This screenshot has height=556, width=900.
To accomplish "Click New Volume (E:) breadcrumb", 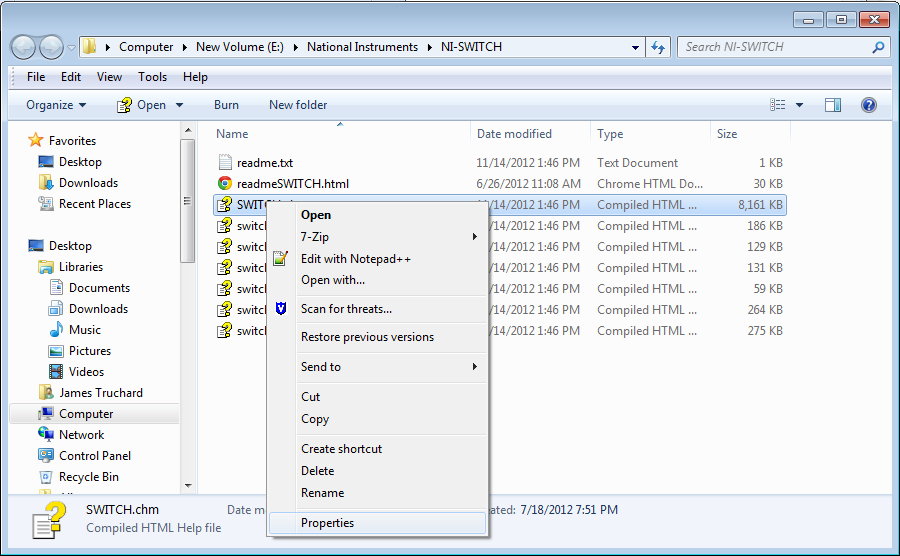I will click(x=240, y=47).
